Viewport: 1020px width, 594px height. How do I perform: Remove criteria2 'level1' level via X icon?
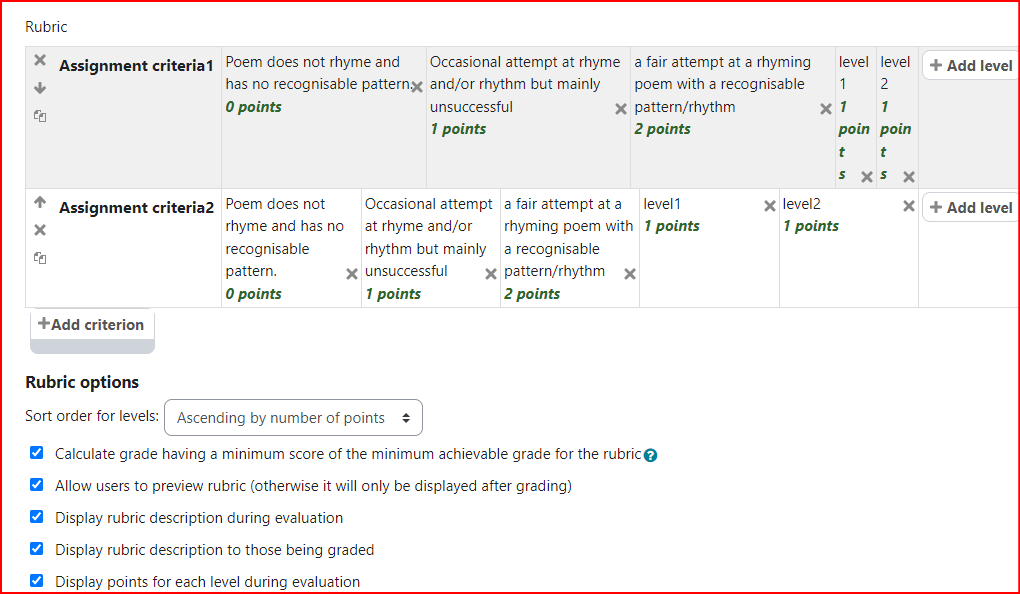click(770, 206)
